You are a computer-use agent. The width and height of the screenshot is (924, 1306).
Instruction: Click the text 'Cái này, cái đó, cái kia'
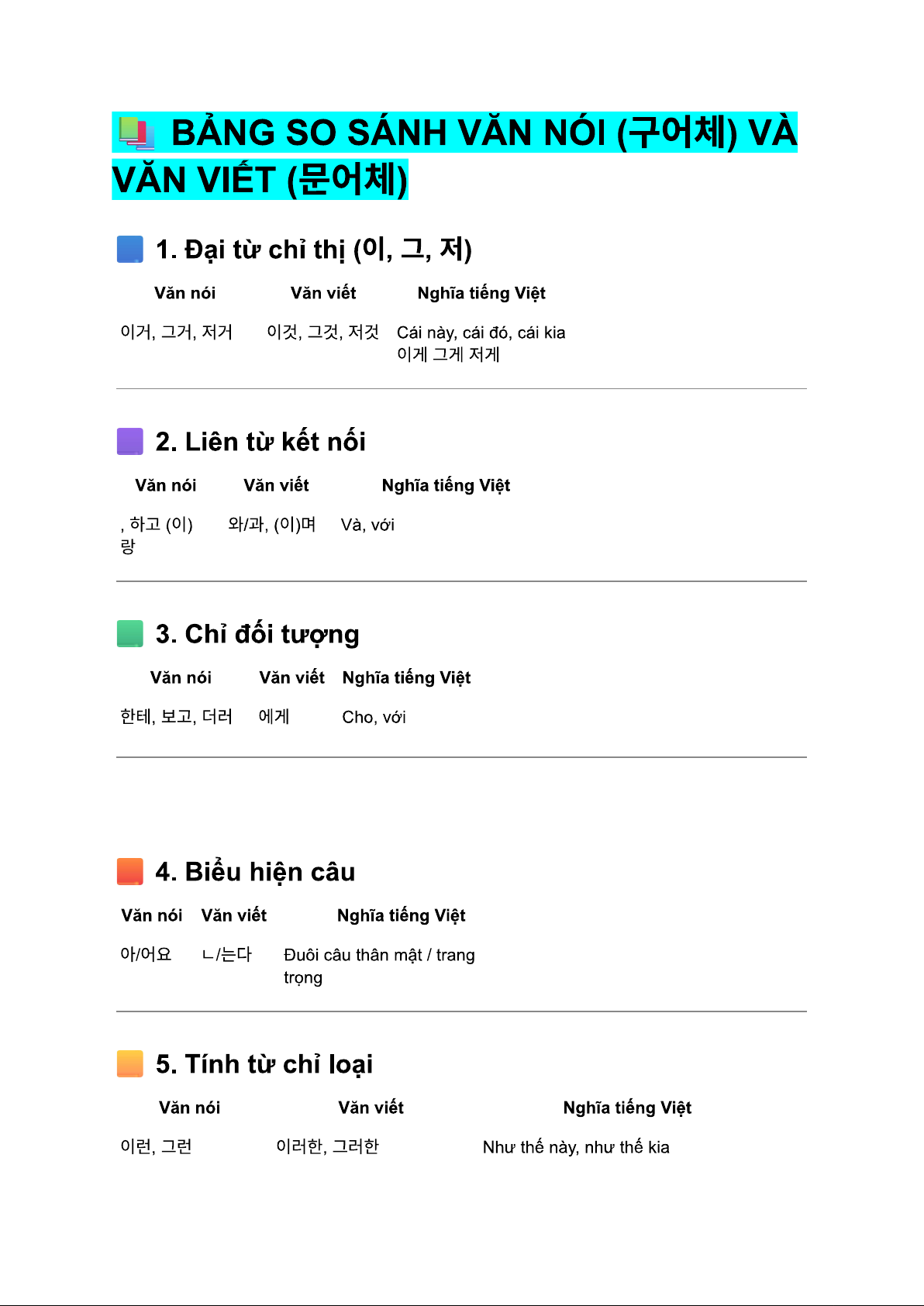[x=481, y=333]
